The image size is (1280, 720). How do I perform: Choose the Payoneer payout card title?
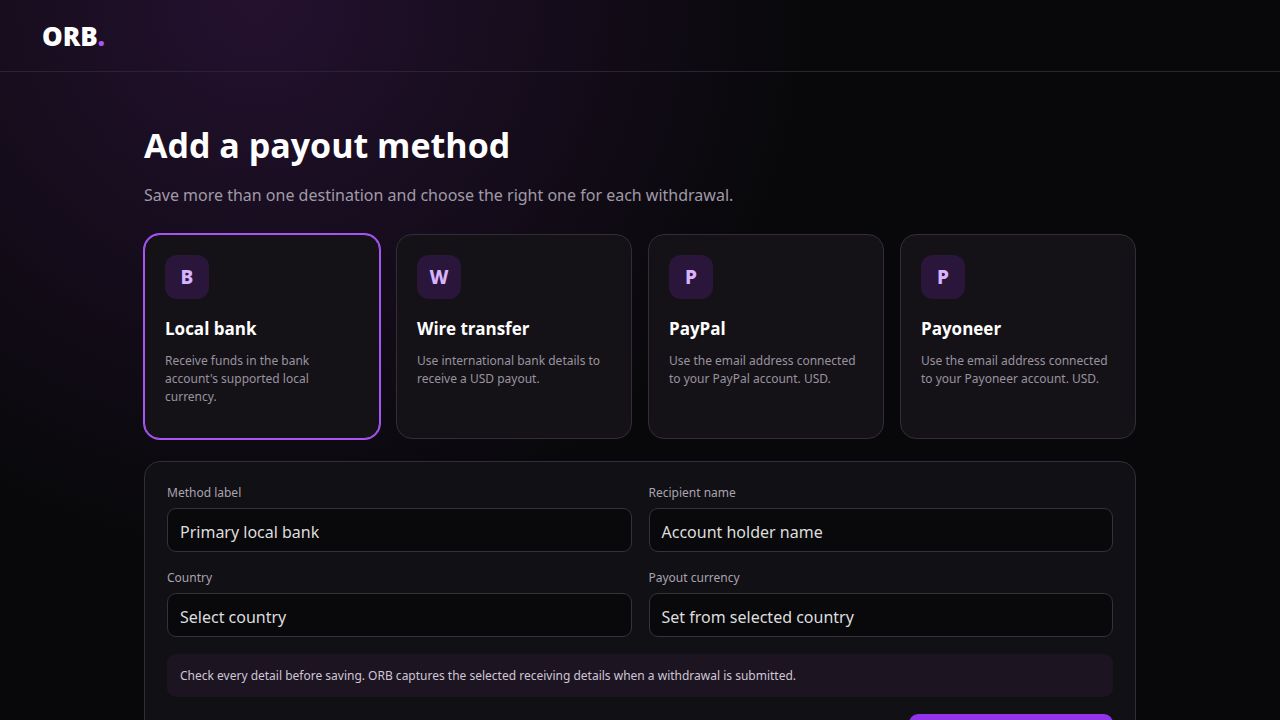(x=961, y=329)
